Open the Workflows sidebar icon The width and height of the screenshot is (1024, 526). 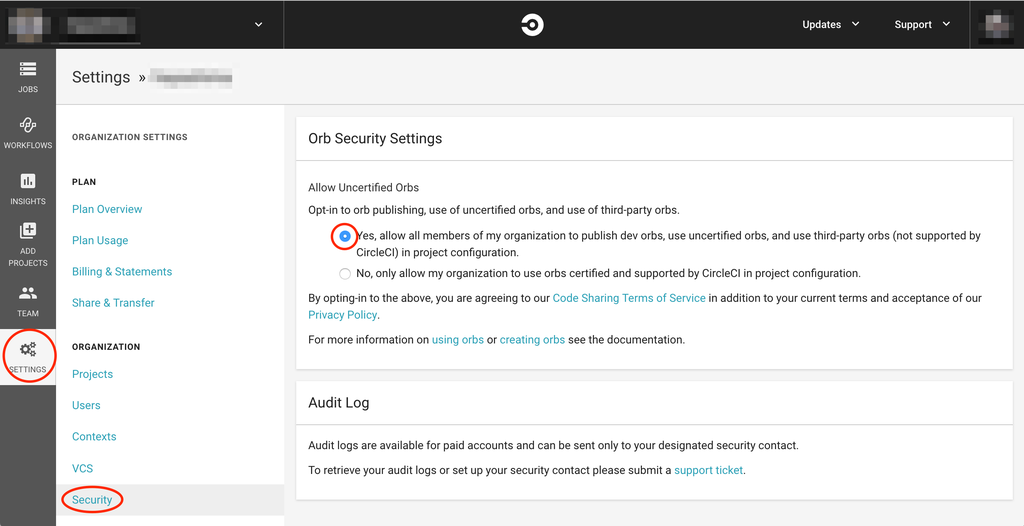(28, 126)
